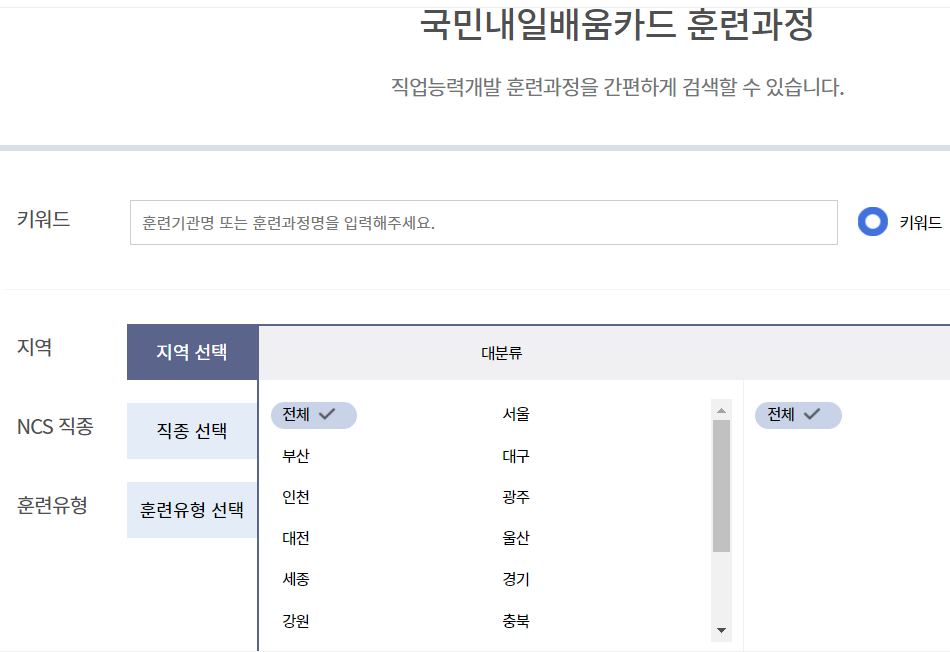Click the region list scrollbar thumb
Image resolution: width=950 pixels, height=652 pixels.
point(721,486)
